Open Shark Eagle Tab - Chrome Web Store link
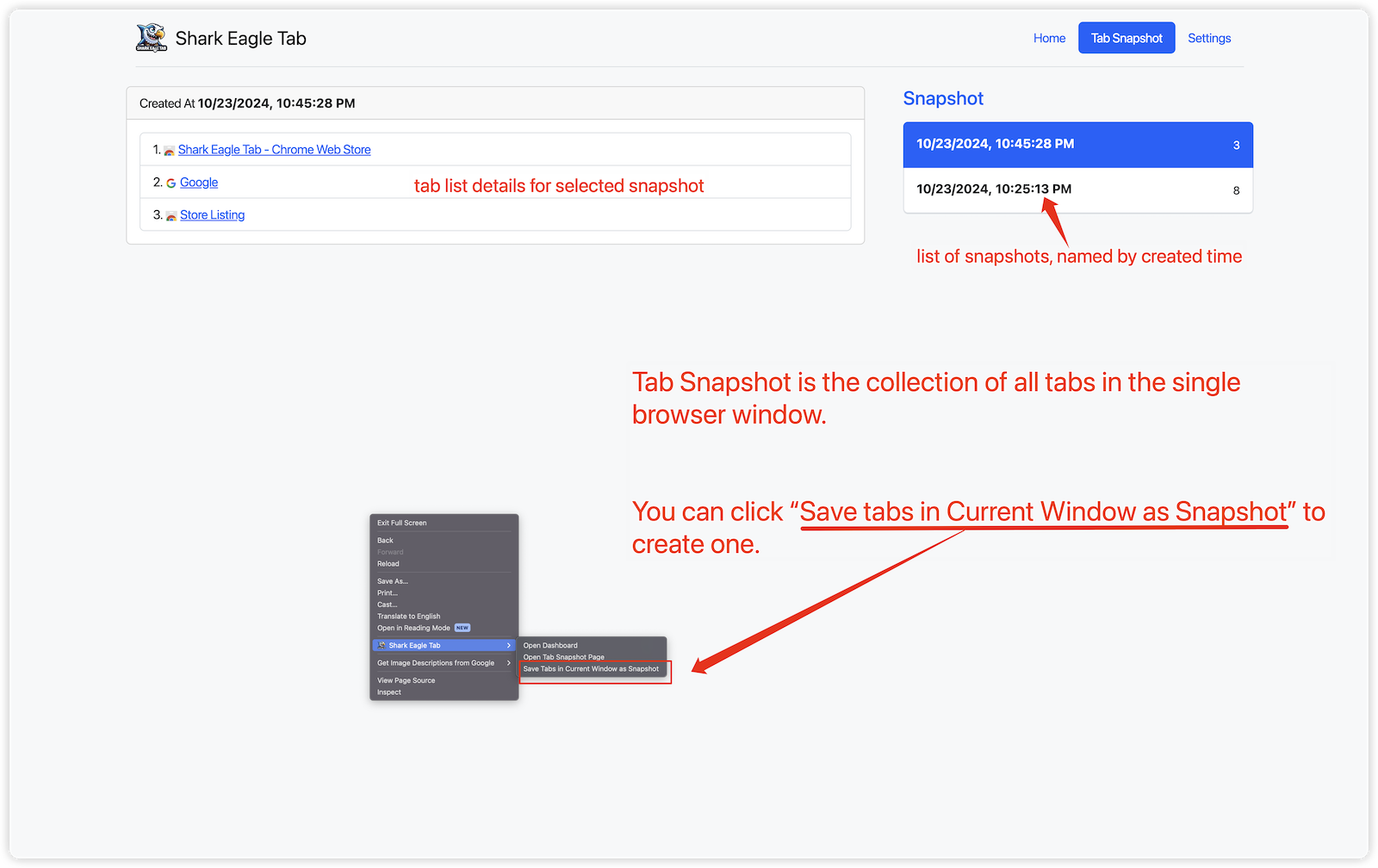 pos(274,150)
